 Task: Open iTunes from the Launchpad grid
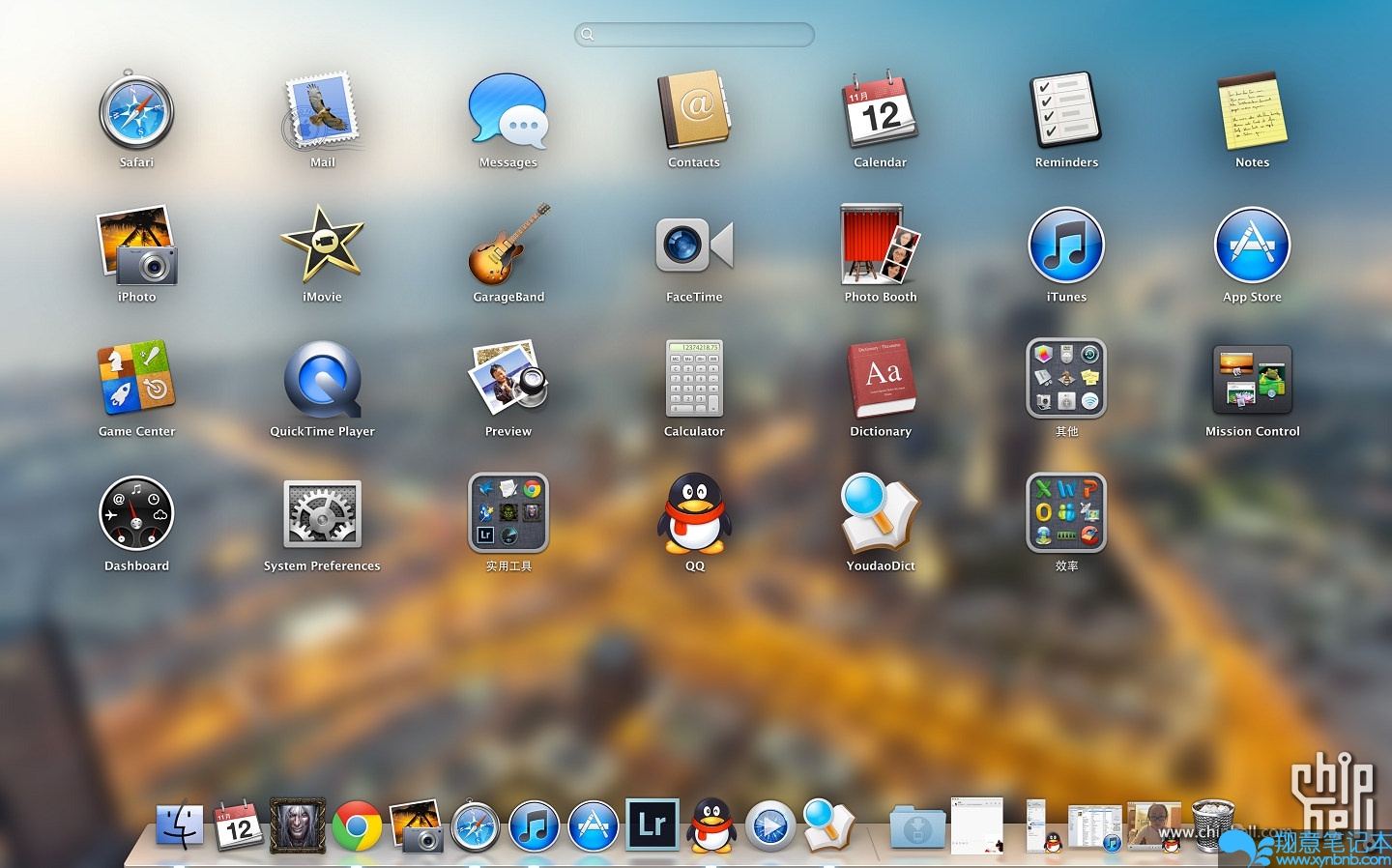[1066, 246]
